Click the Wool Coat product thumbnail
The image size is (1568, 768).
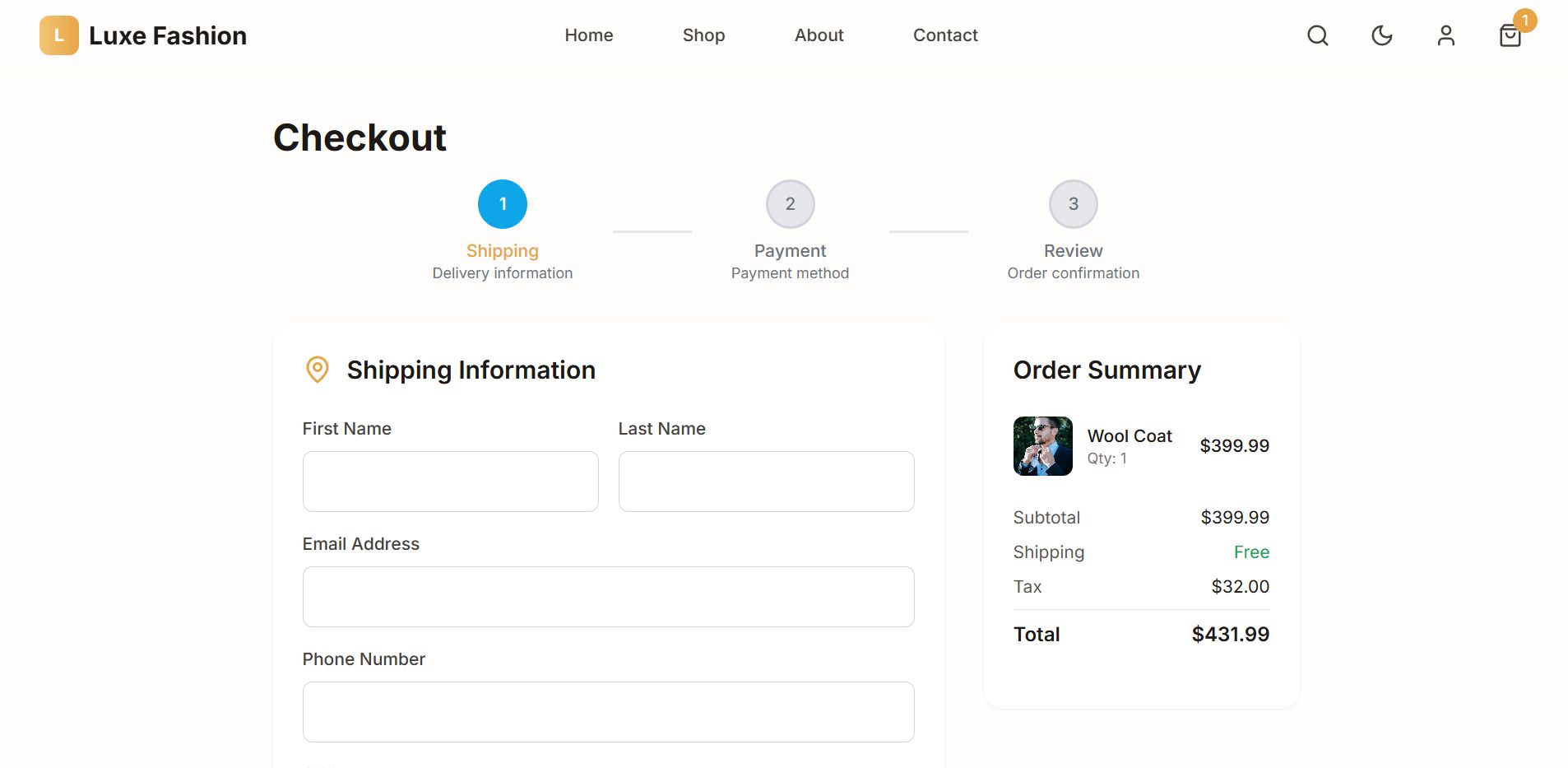tap(1043, 446)
